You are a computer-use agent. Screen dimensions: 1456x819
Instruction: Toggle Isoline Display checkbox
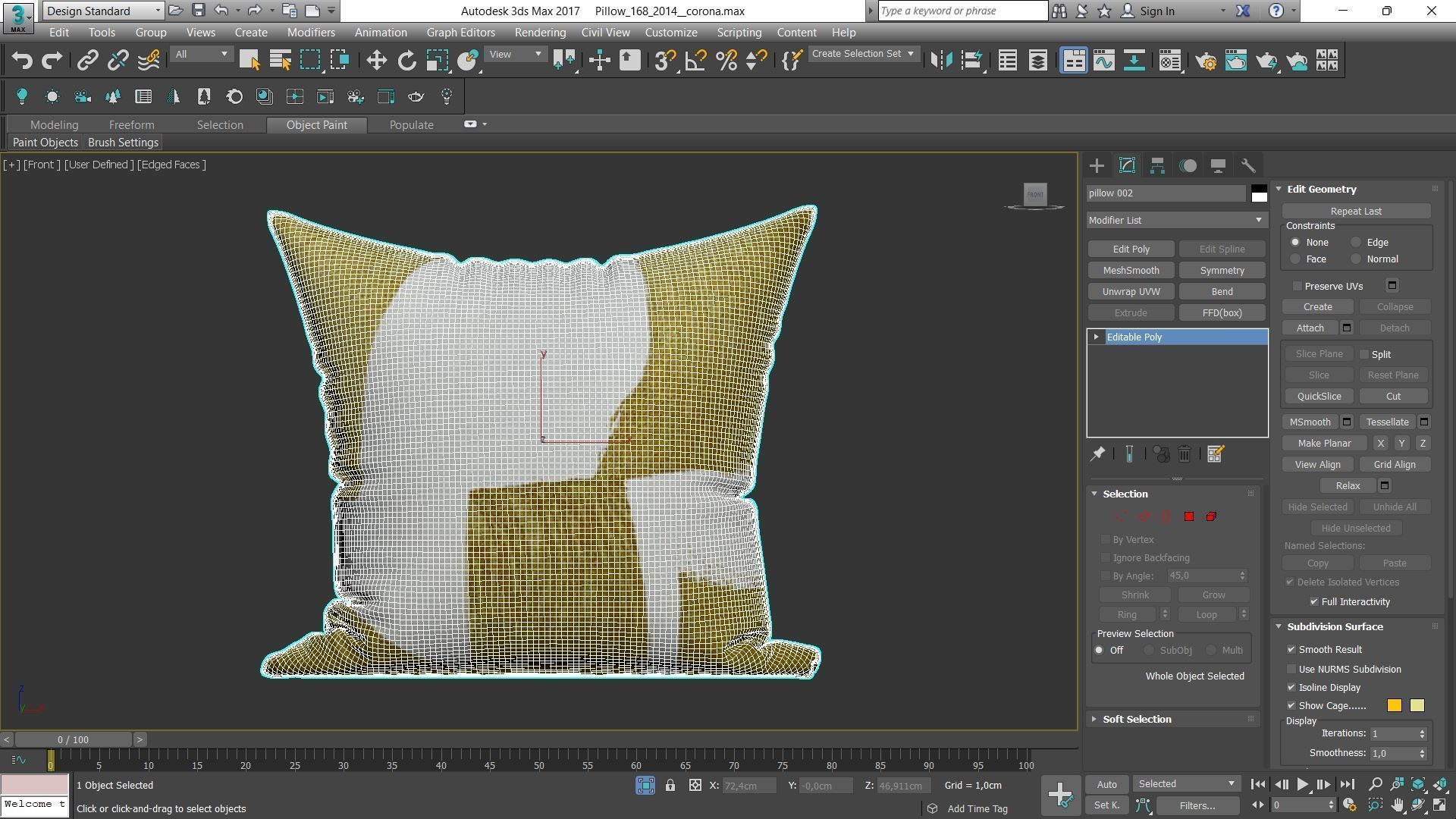tap(1291, 687)
